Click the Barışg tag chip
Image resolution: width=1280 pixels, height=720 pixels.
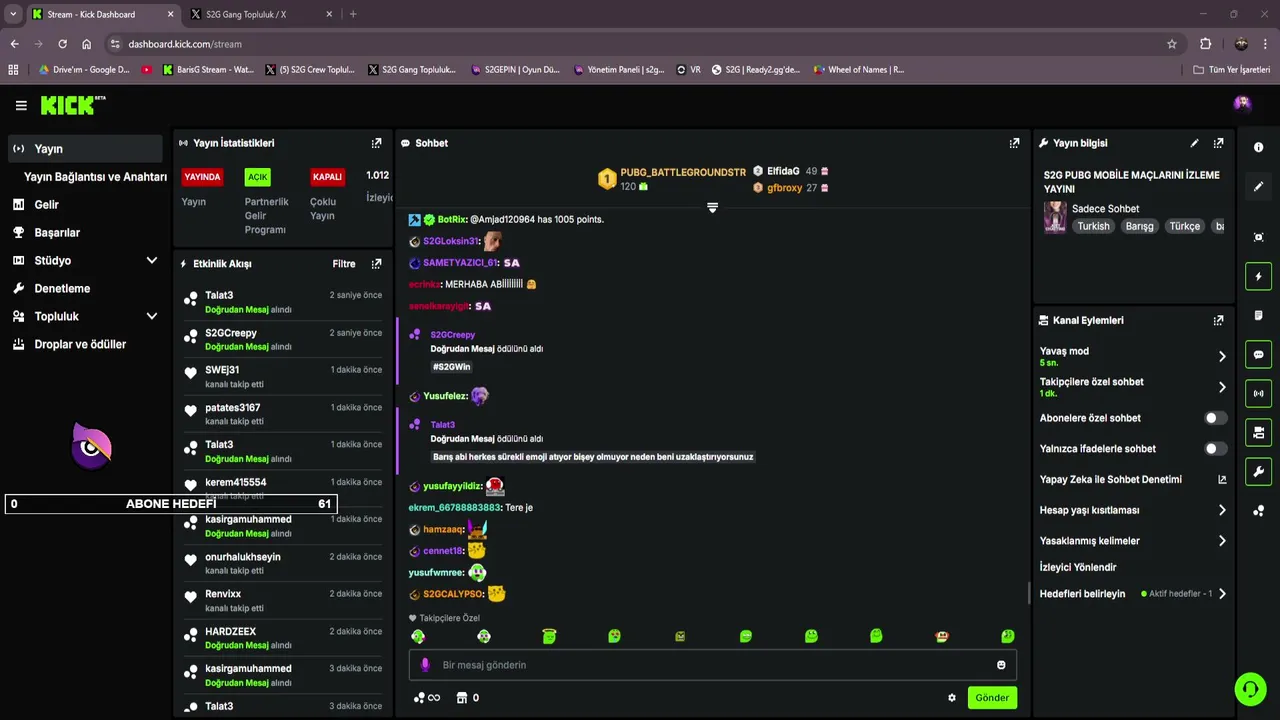point(1139,226)
